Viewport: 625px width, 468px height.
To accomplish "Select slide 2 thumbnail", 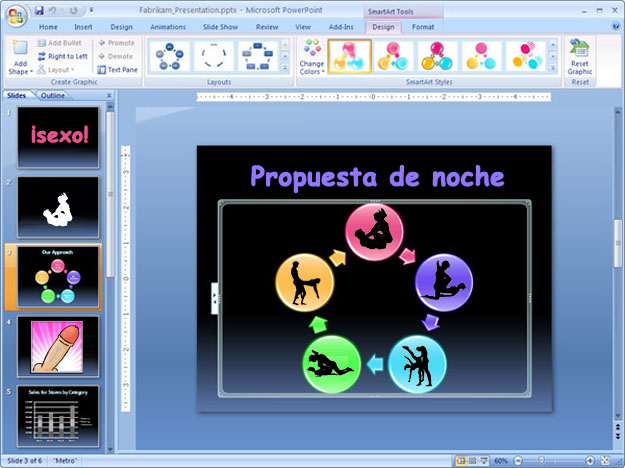I will pyautogui.click(x=58, y=207).
